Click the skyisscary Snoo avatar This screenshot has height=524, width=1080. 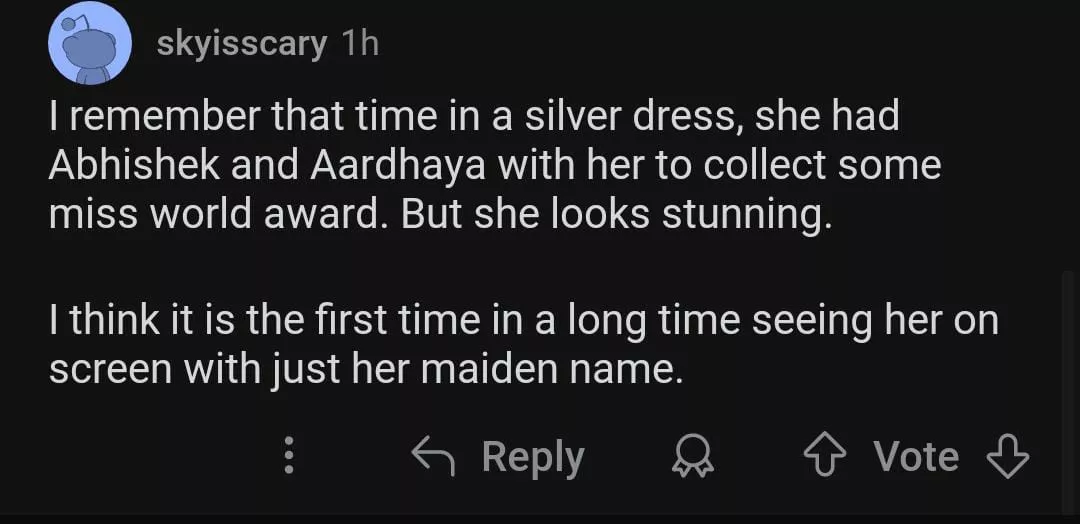(x=91, y=44)
